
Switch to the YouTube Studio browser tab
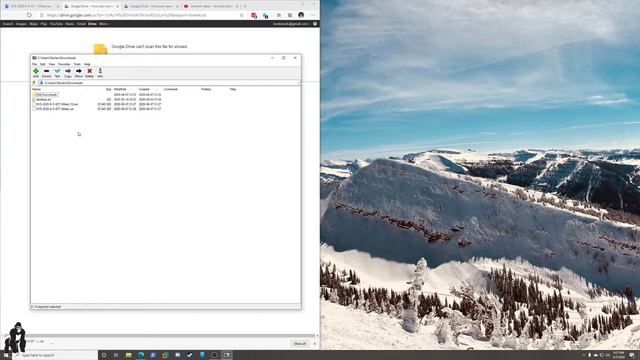211,6
